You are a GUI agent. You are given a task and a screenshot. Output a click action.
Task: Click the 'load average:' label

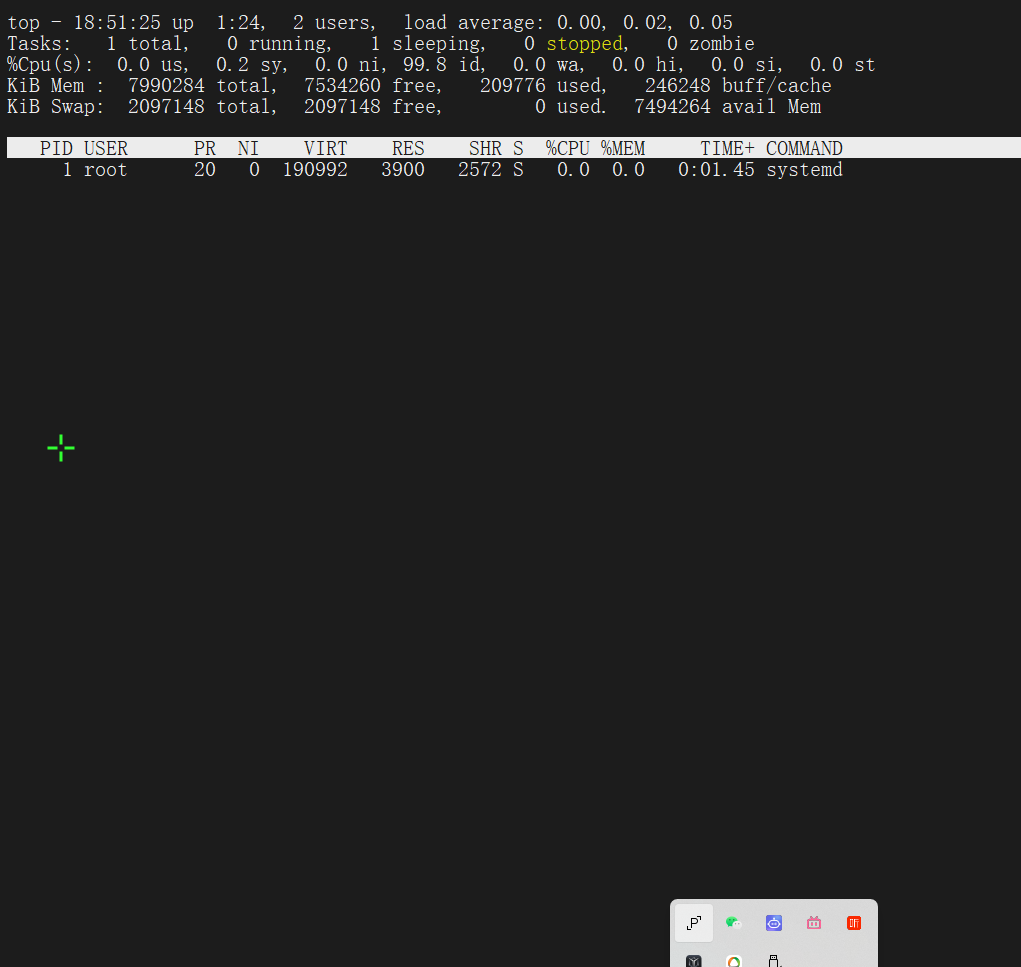tap(473, 23)
